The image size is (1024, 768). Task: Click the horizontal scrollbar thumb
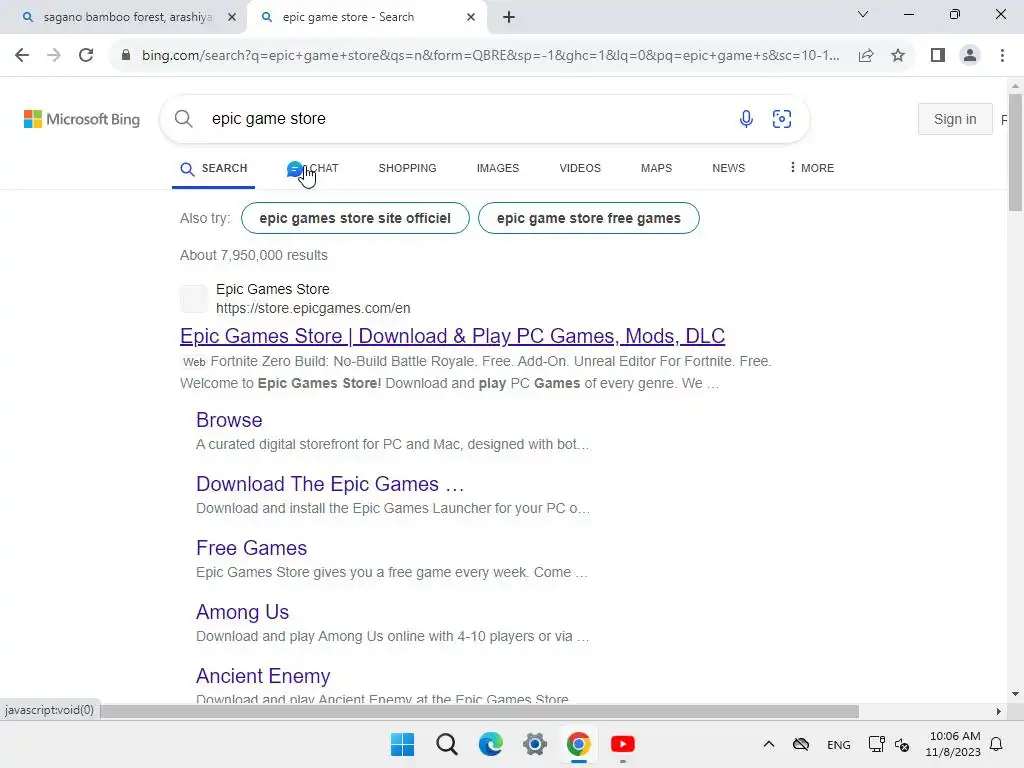click(479, 711)
